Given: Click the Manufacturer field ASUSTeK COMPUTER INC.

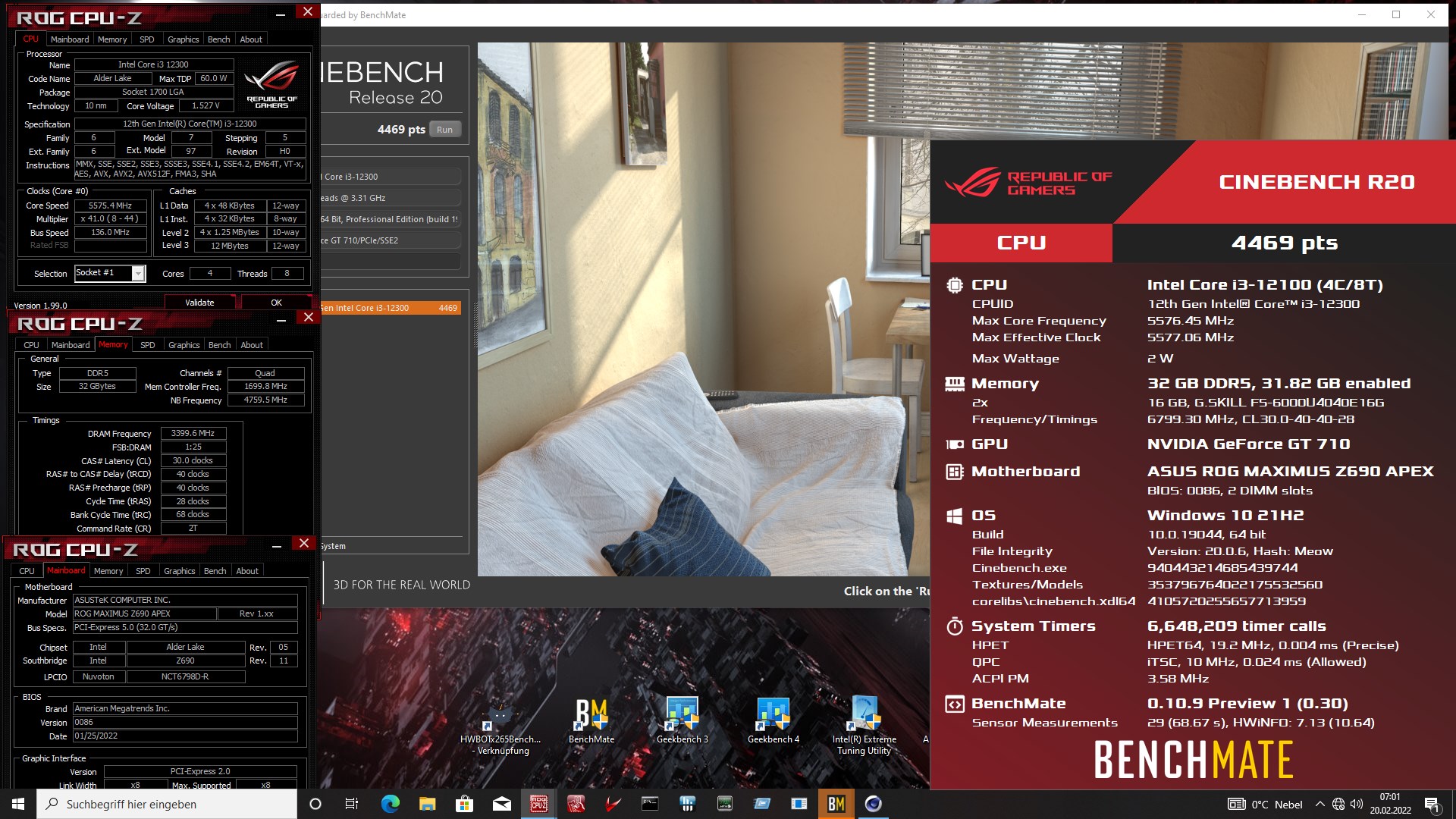Looking at the screenshot, I should click(x=185, y=601).
